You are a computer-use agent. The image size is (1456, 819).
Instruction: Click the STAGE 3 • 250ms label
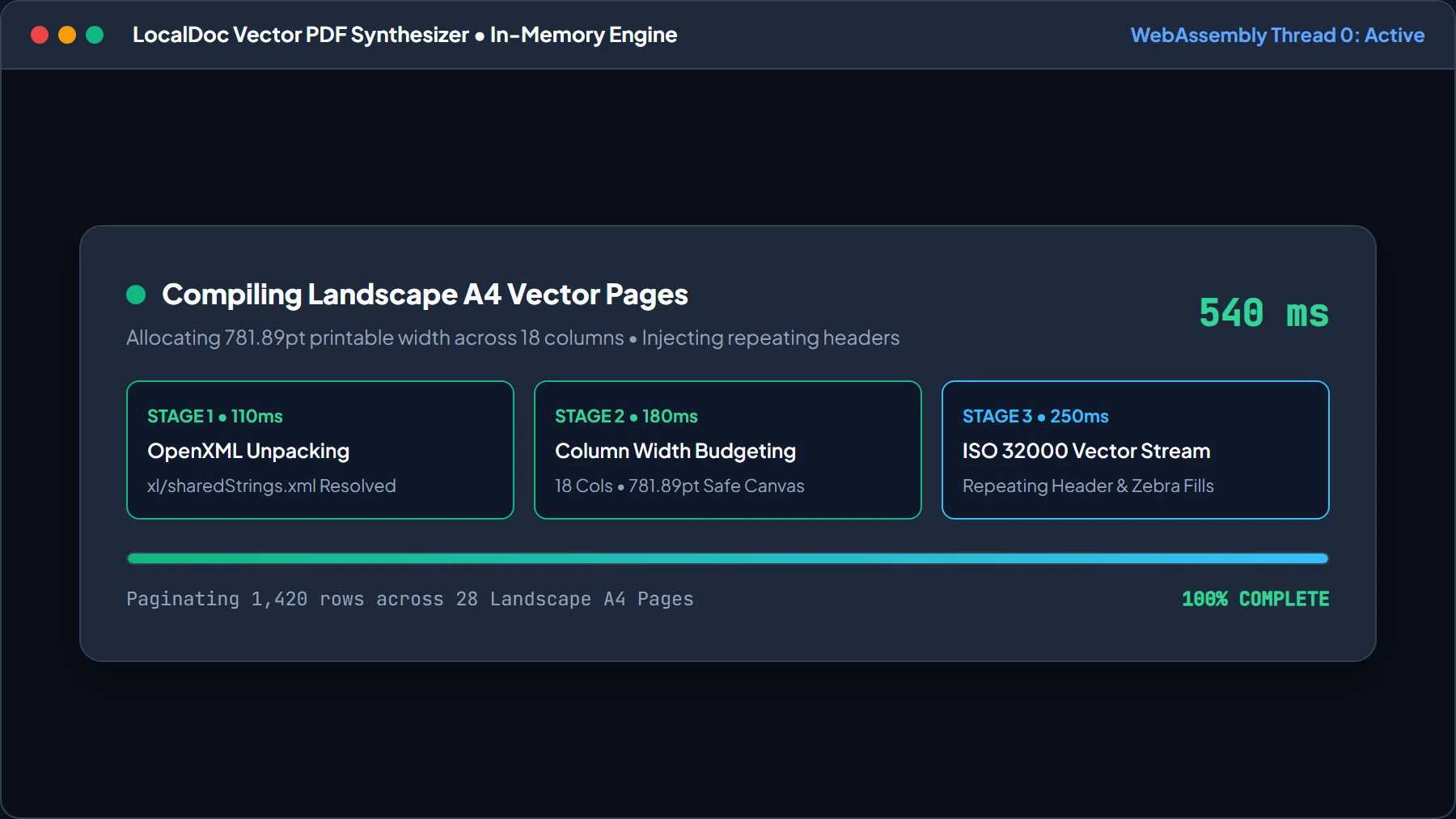pos(1035,416)
